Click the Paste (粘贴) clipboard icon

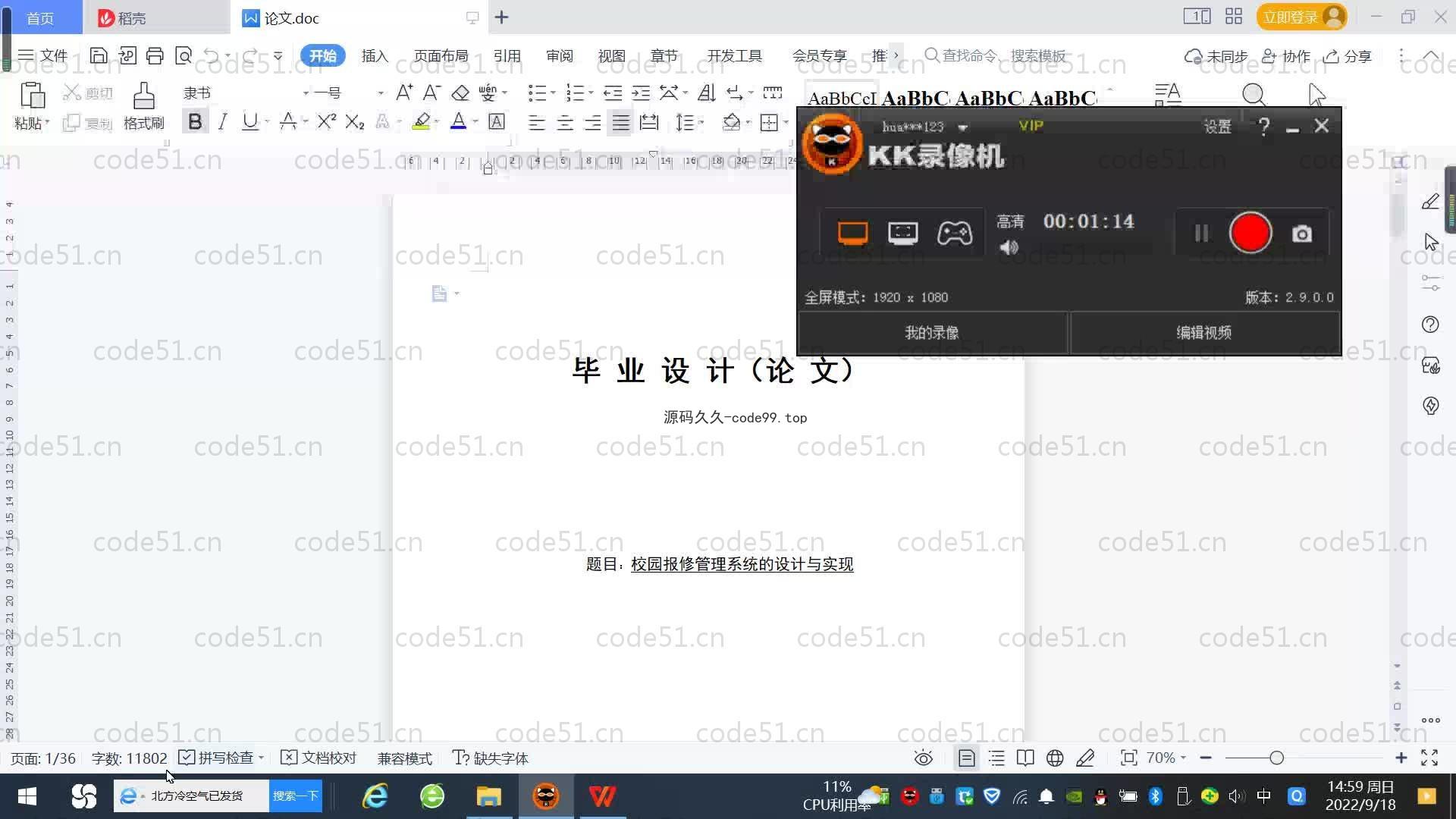[32, 96]
